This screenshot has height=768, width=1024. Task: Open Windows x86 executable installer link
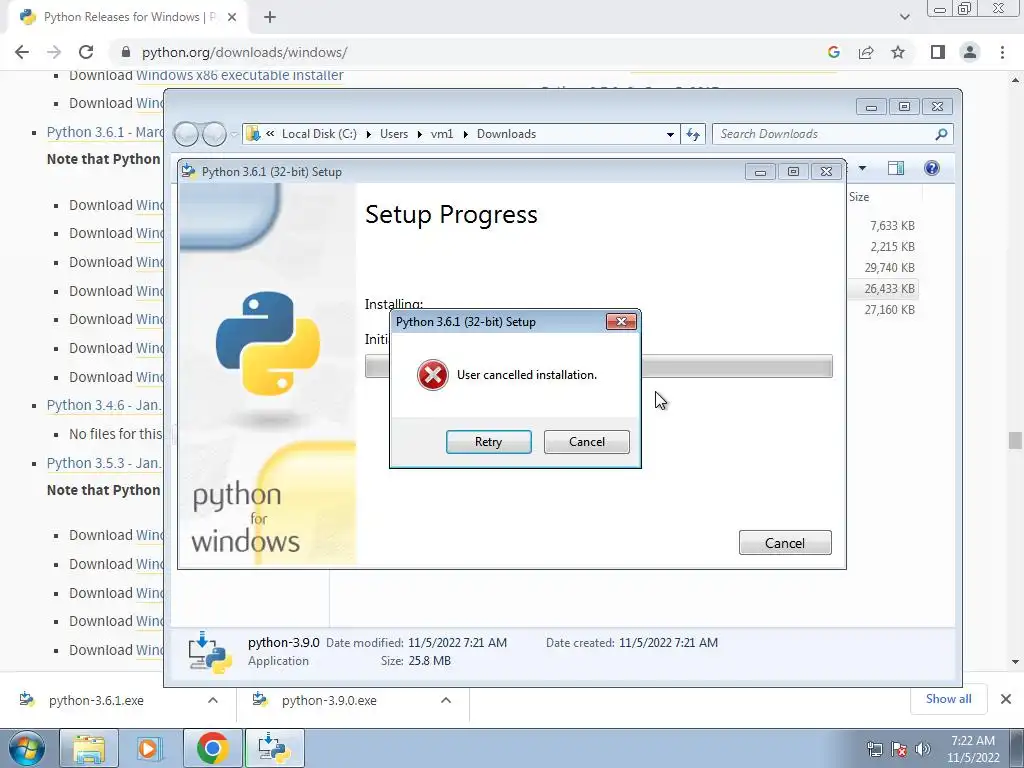[x=240, y=75]
